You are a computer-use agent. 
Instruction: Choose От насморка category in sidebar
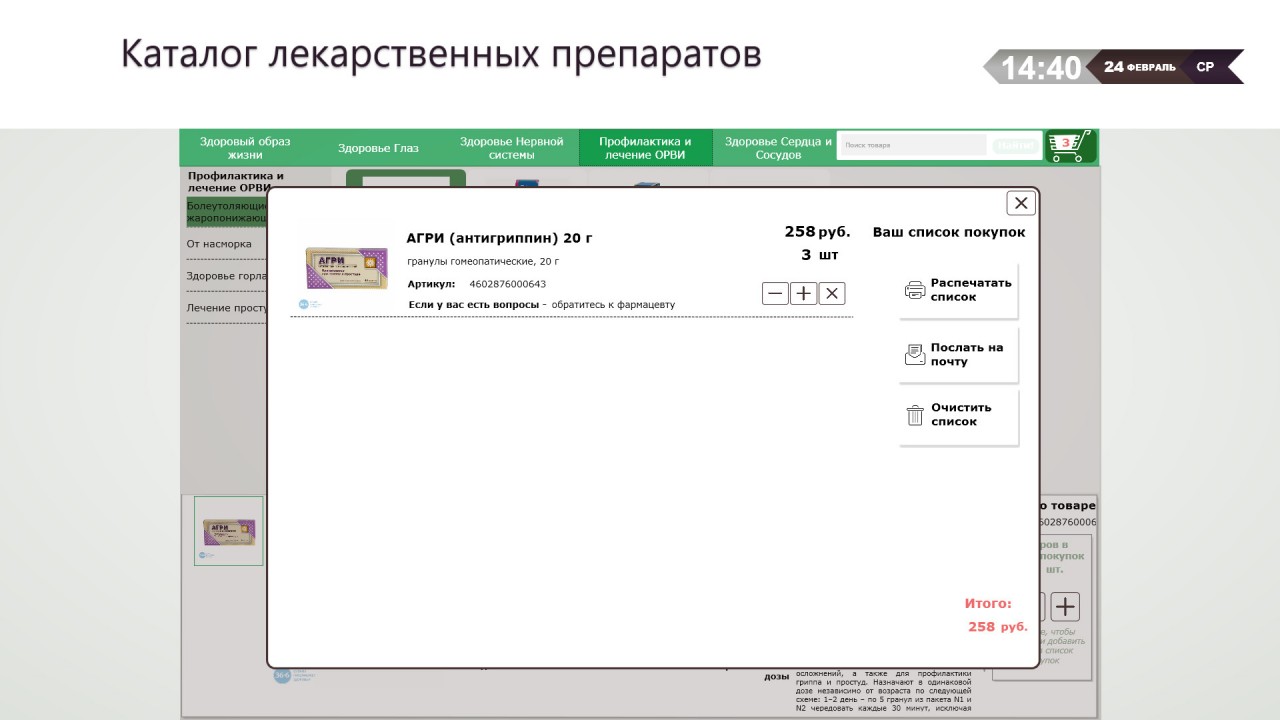pyautogui.click(x=220, y=244)
